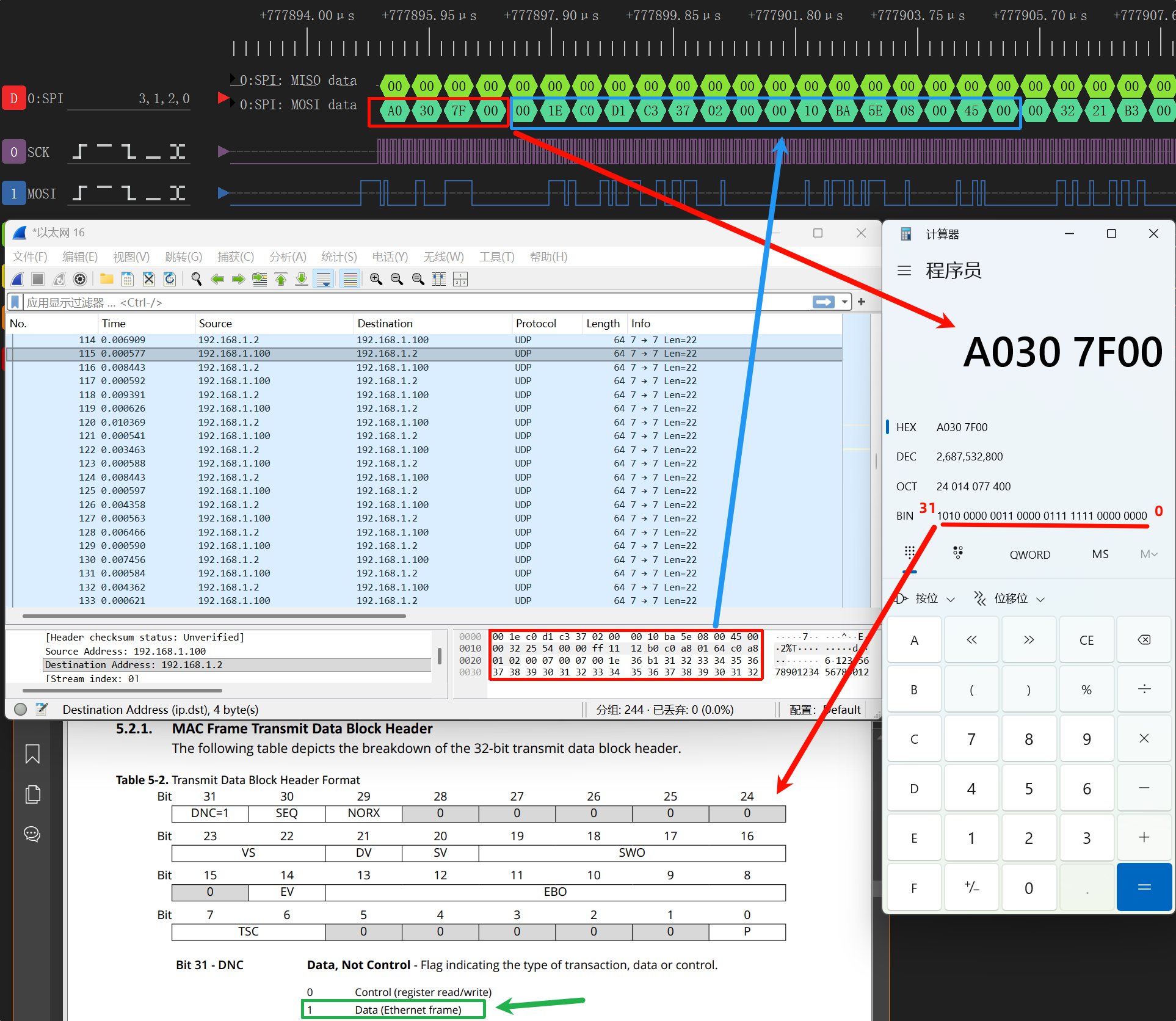Image resolution: width=1176 pixels, height=1021 pixels.
Task: Open the 分析(A) menu
Action: point(288,257)
